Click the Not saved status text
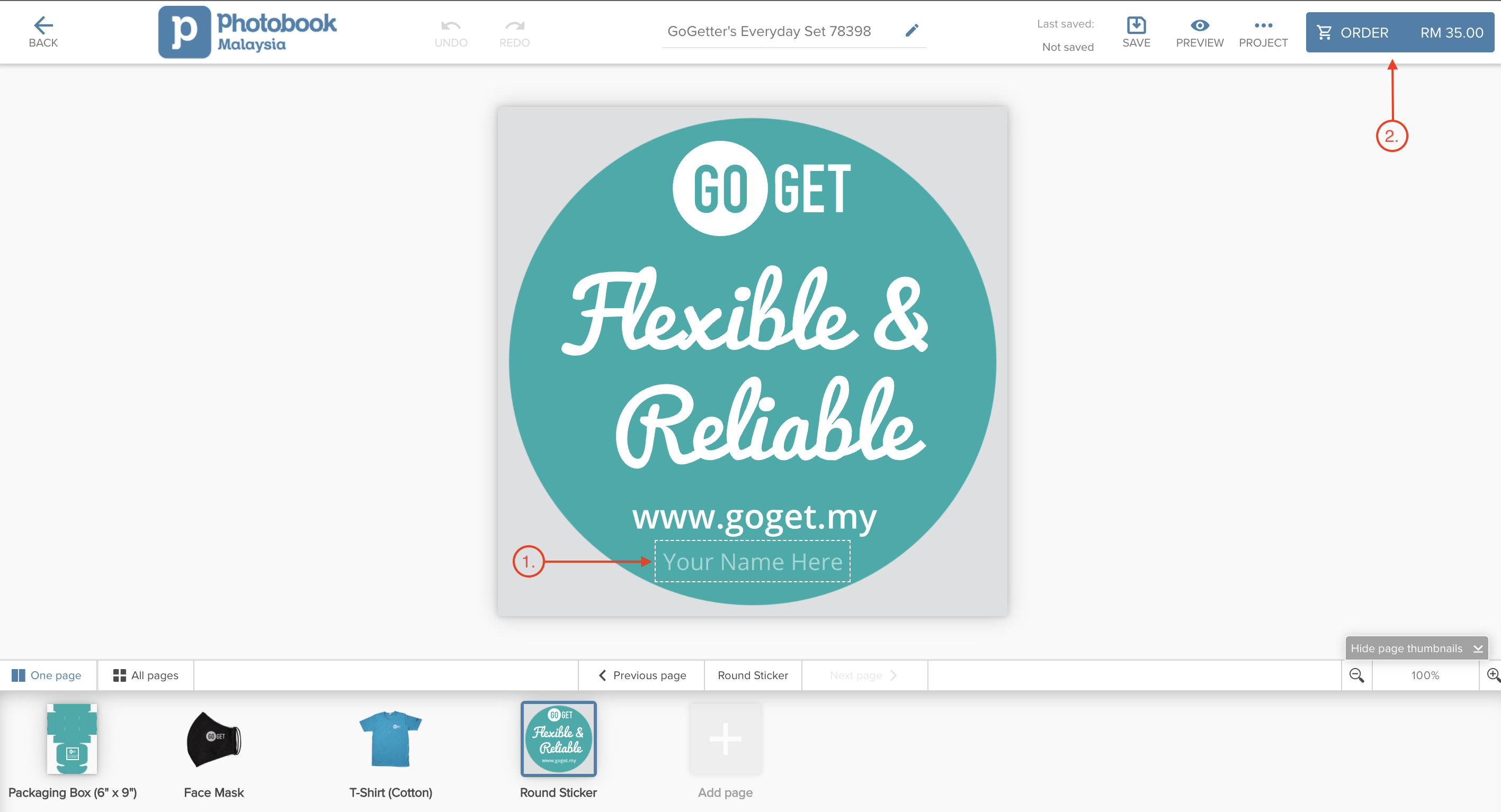 click(x=1067, y=47)
